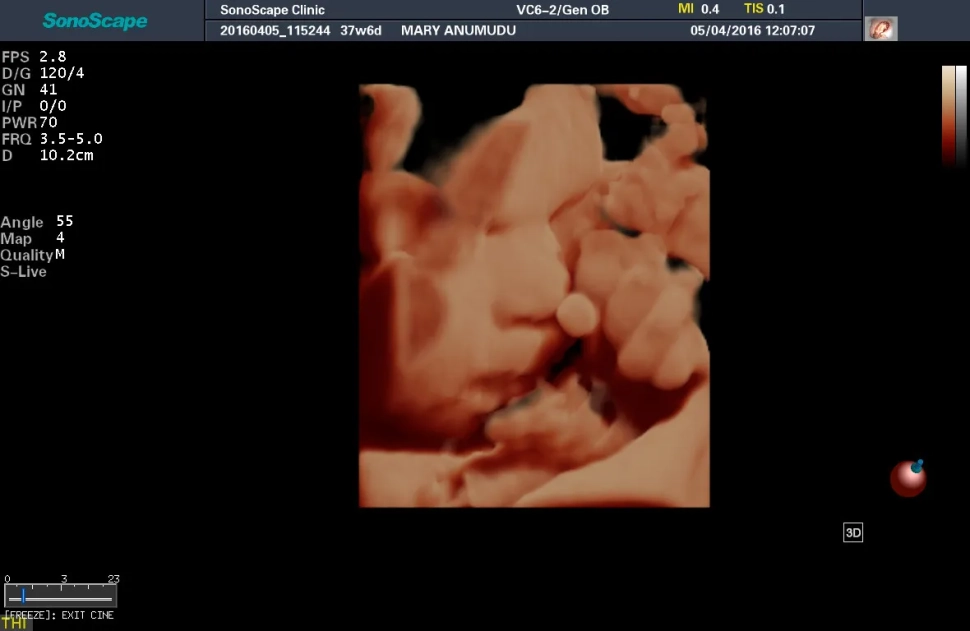Click the Quality M setting
Image resolution: width=970 pixels, height=631 pixels.
[33, 255]
